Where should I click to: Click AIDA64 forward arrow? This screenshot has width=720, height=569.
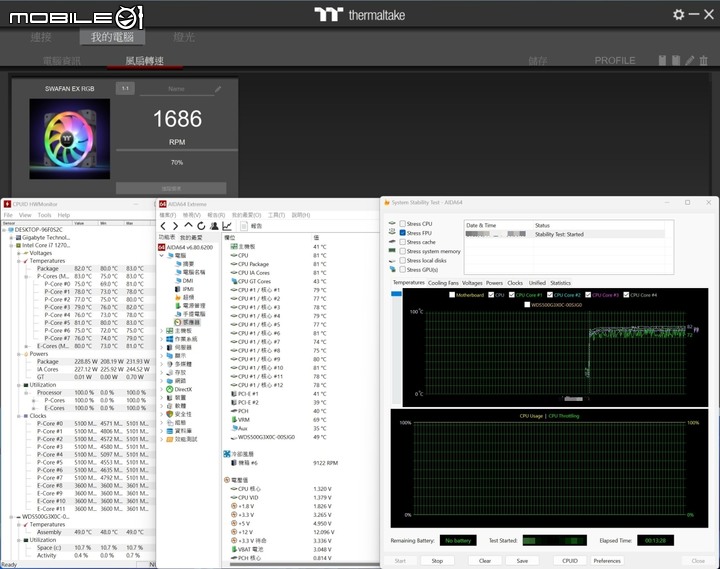click(175, 226)
